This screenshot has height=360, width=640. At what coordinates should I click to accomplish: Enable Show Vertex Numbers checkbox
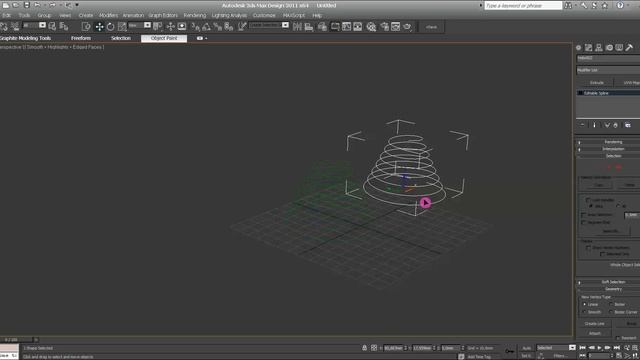point(589,248)
